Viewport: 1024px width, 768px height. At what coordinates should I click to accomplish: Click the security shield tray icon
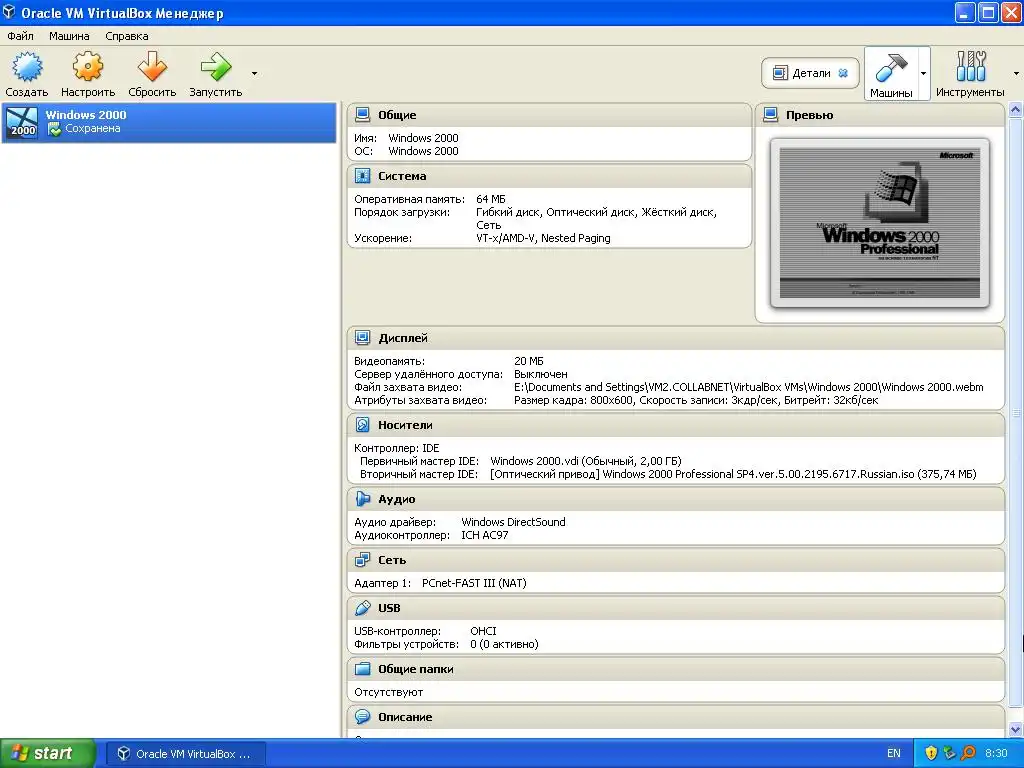coord(931,753)
